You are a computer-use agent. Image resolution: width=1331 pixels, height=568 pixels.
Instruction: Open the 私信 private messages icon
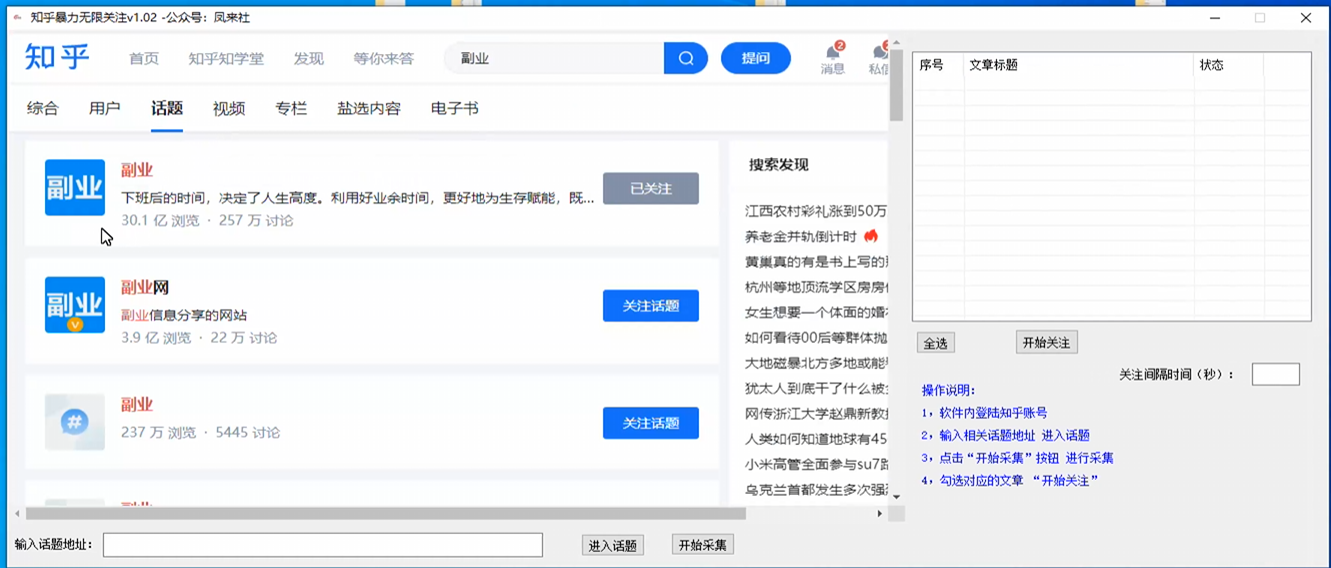point(879,54)
